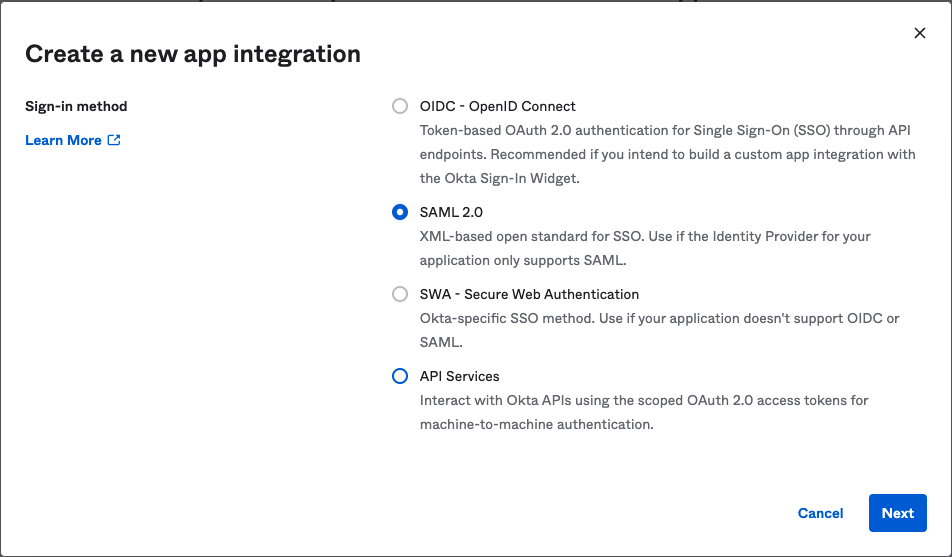
Task: Close the dialog with the X icon
Action: [x=920, y=33]
